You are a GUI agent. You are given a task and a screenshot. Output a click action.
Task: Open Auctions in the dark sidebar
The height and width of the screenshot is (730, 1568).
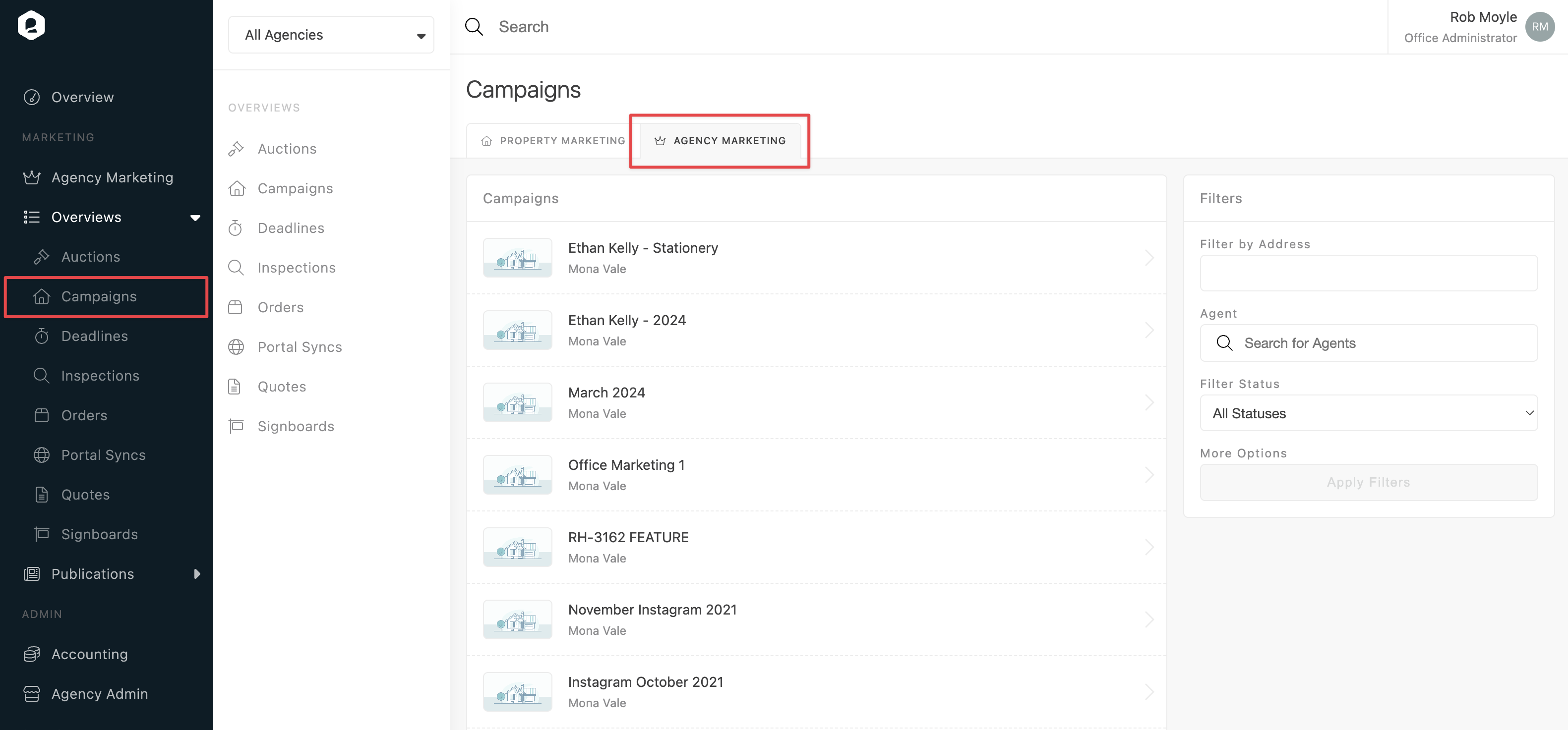point(91,257)
